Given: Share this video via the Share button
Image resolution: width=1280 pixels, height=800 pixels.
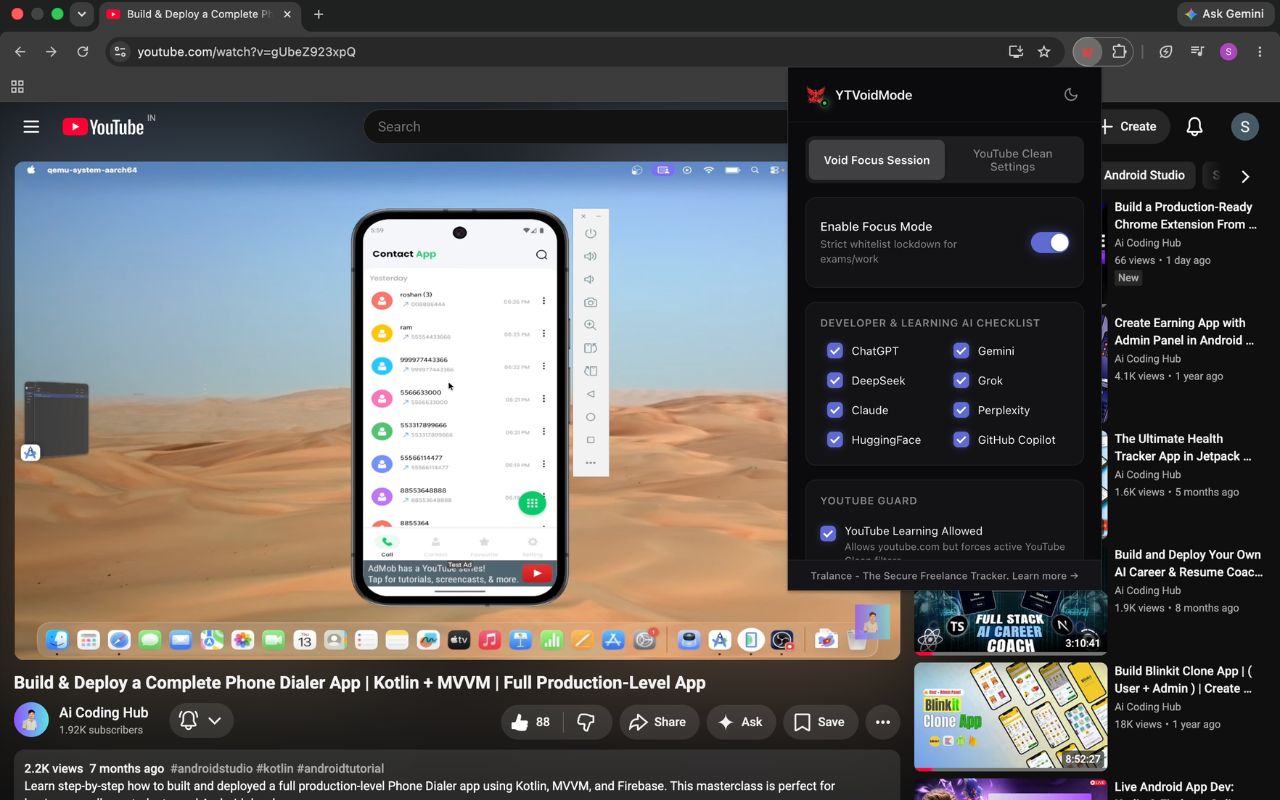Looking at the screenshot, I should [659, 722].
